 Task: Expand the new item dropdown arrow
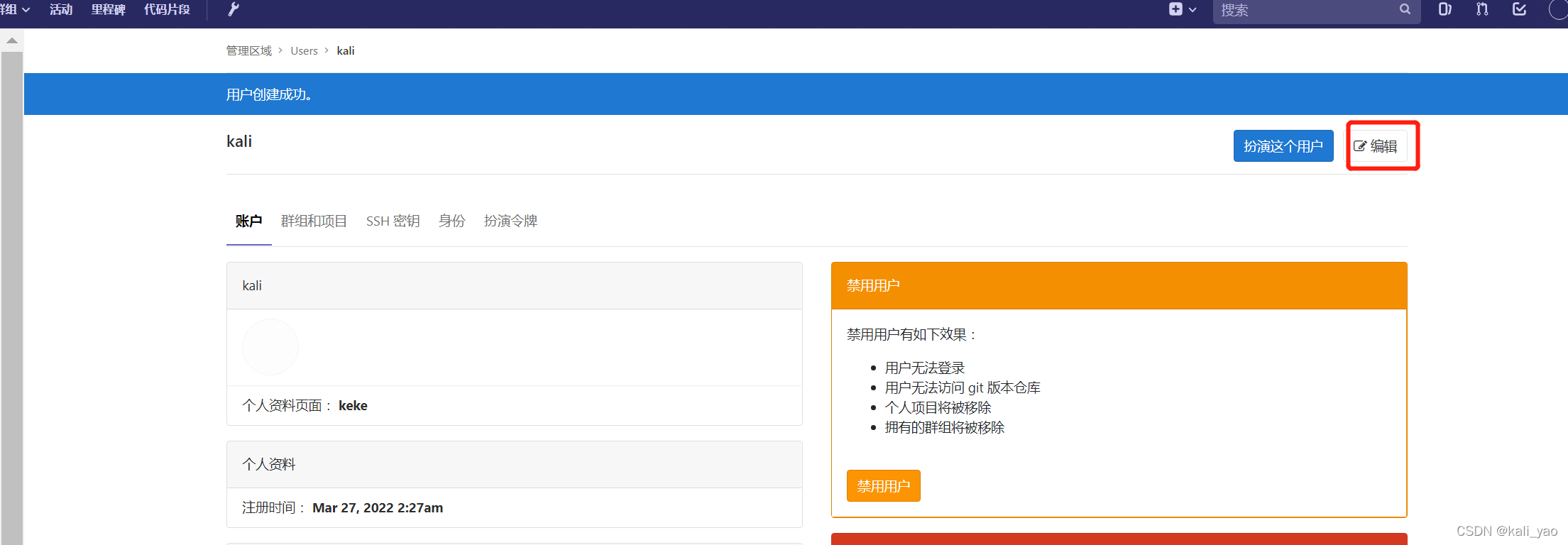click(1193, 10)
